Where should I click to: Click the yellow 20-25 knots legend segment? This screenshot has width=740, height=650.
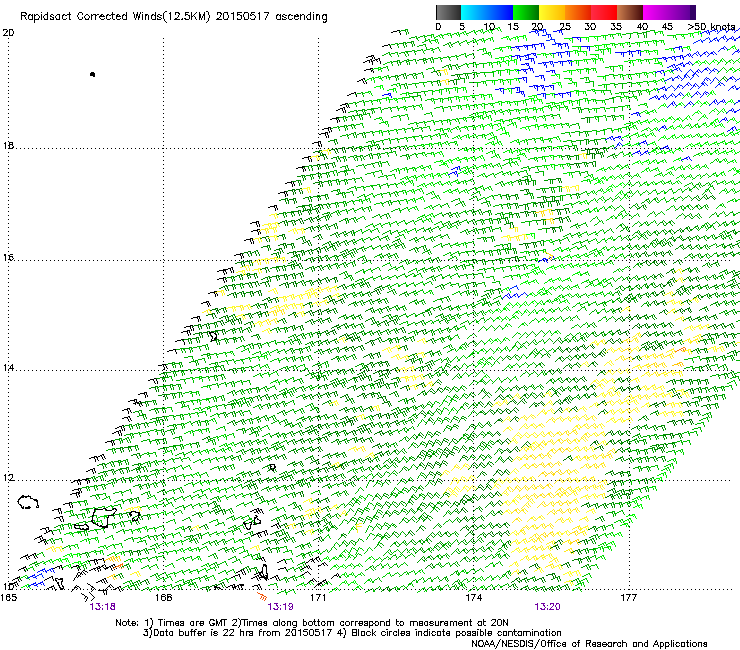[x=552, y=12]
